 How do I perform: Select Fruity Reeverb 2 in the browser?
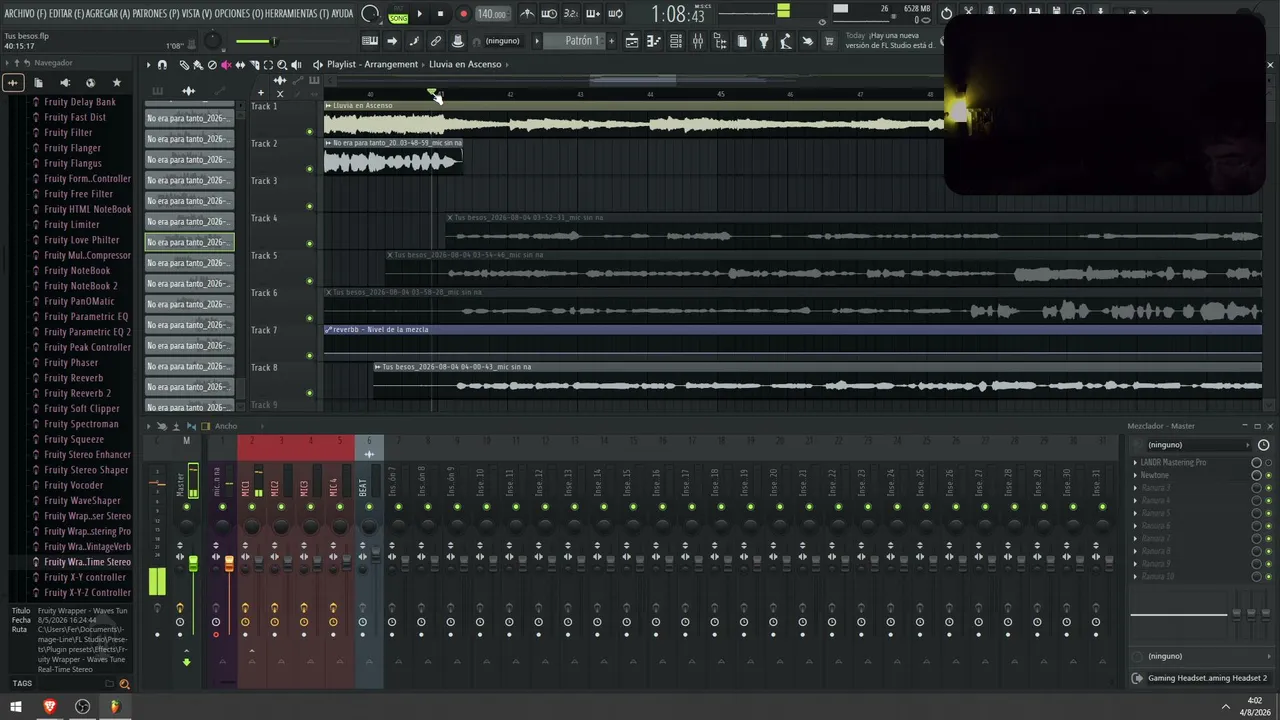pyautogui.click(x=77, y=394)
